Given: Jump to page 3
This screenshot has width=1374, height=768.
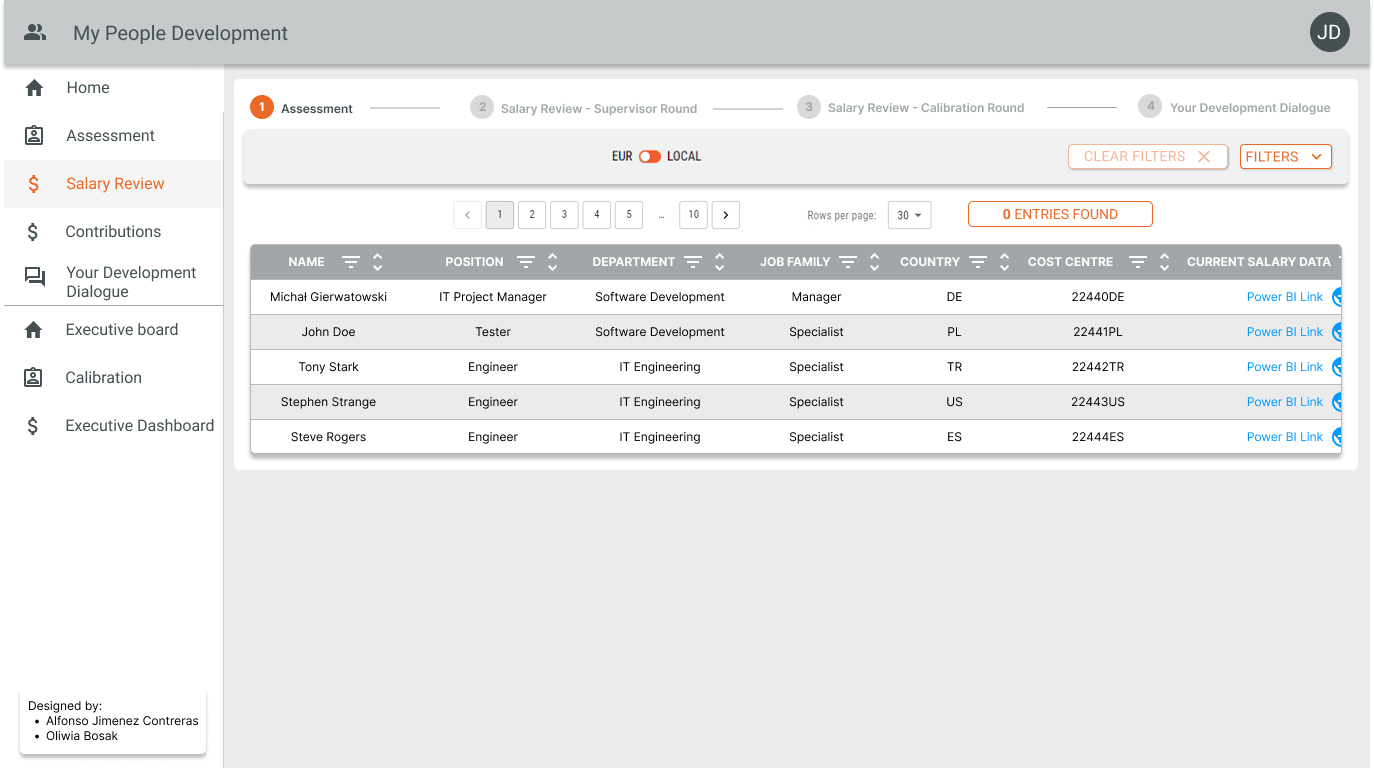Looking at the screenshot, I should (564, 215).
